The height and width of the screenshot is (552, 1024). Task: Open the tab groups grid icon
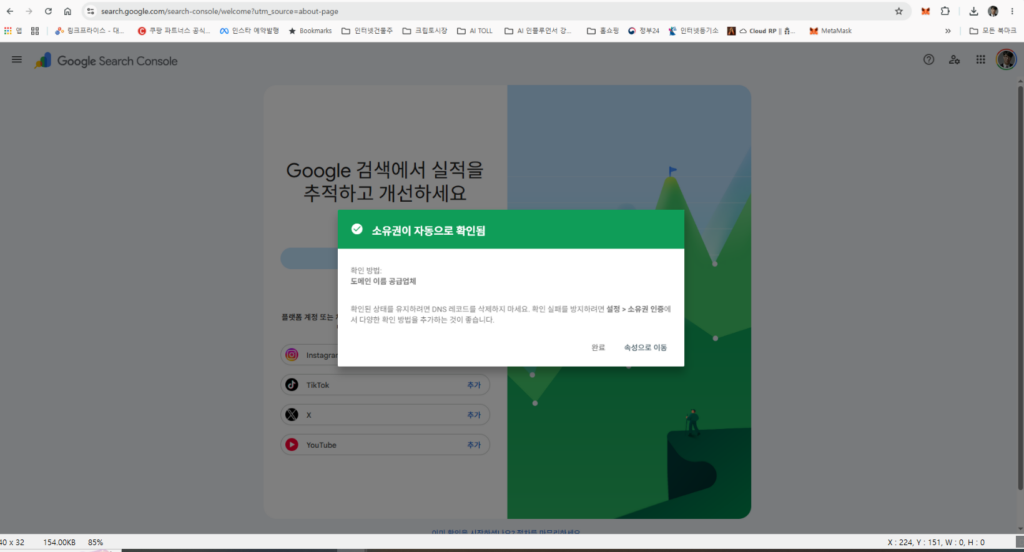click(x=35, y=31)
